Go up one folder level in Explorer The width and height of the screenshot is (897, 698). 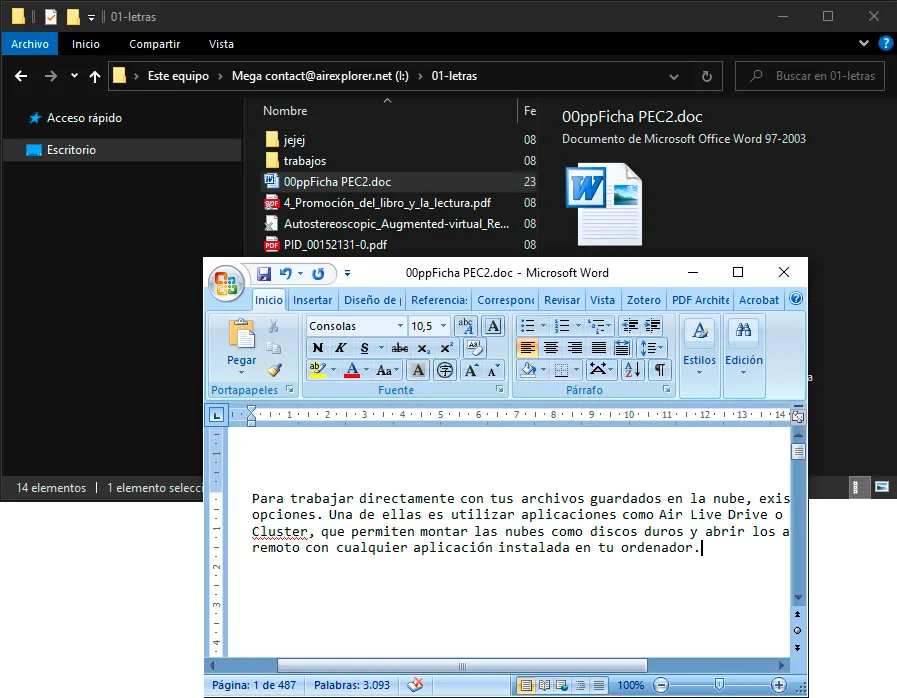click(95, 76)
